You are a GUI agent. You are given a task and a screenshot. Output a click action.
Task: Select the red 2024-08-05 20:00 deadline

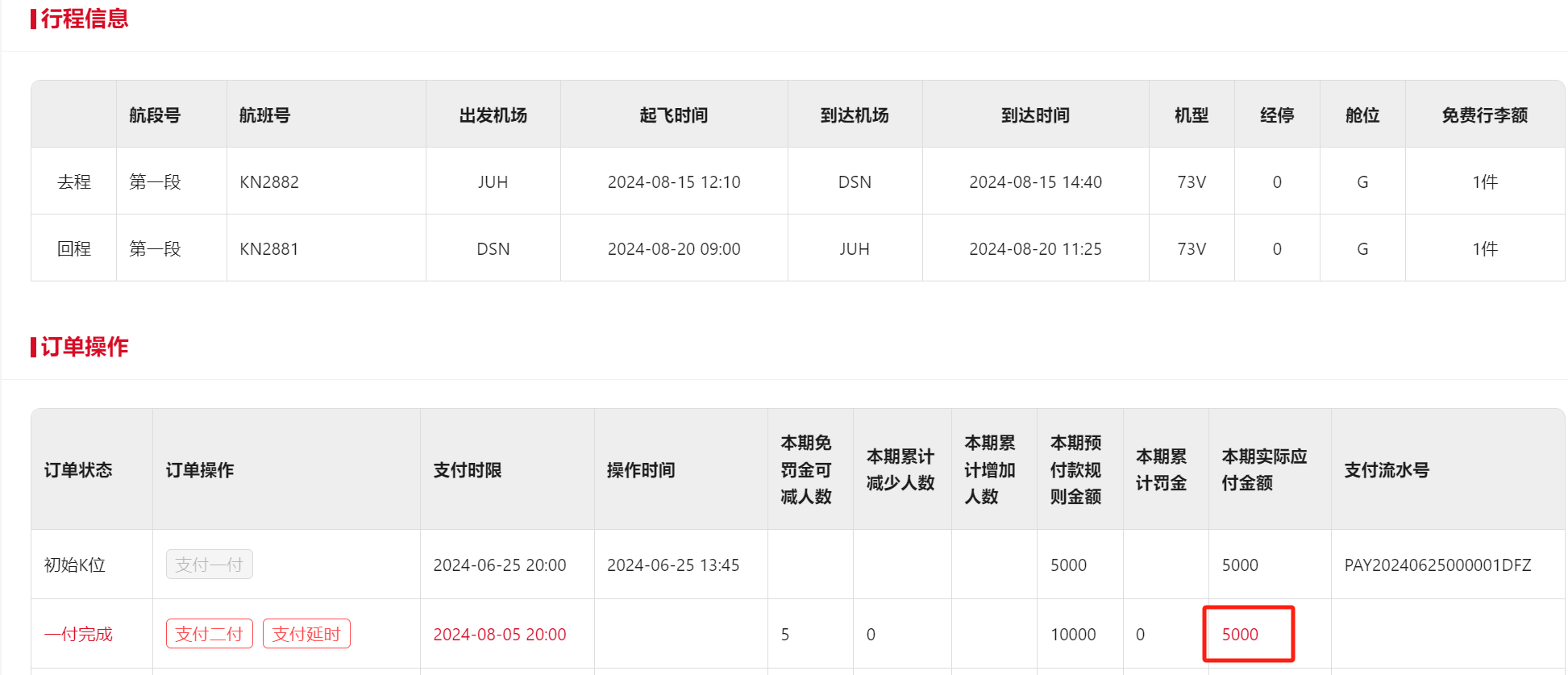pyautogui.click(x=499, y=635)
